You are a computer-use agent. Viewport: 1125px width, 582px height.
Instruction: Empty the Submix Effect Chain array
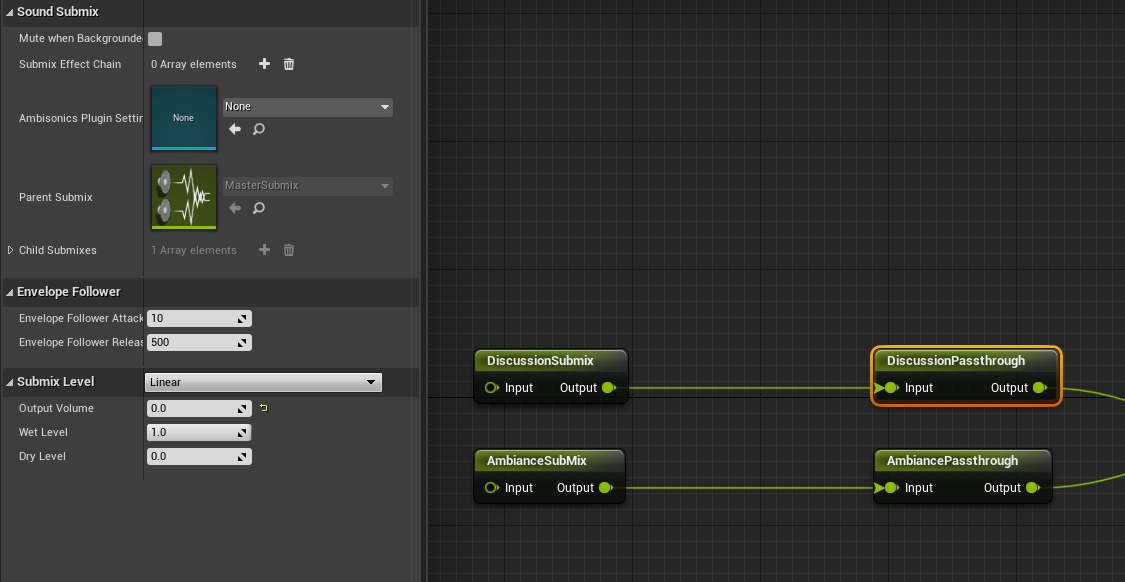[x=288, y=64]
